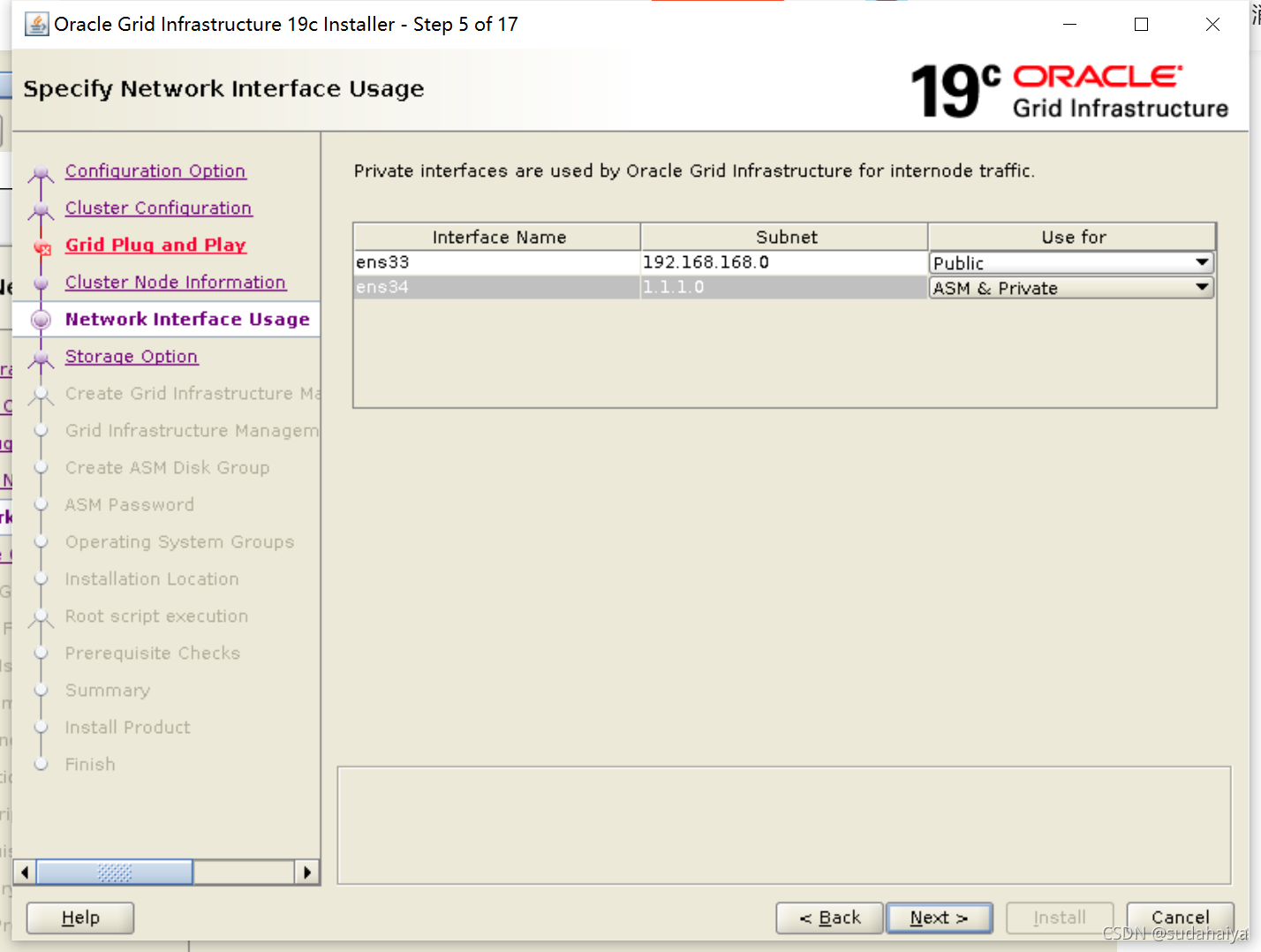The image size is (1261, 952).
Task: Click the step marker beside Configuration Option
Action: click(41, 173)
